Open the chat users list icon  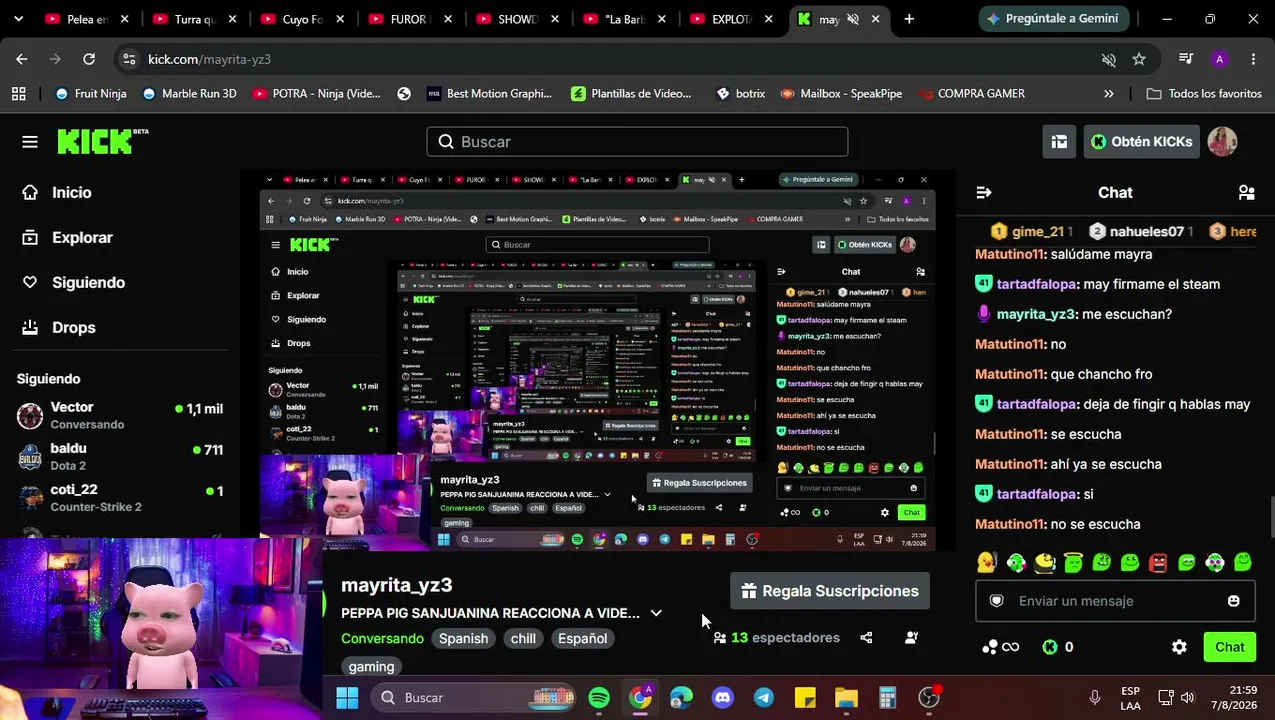pos(1246,192)
